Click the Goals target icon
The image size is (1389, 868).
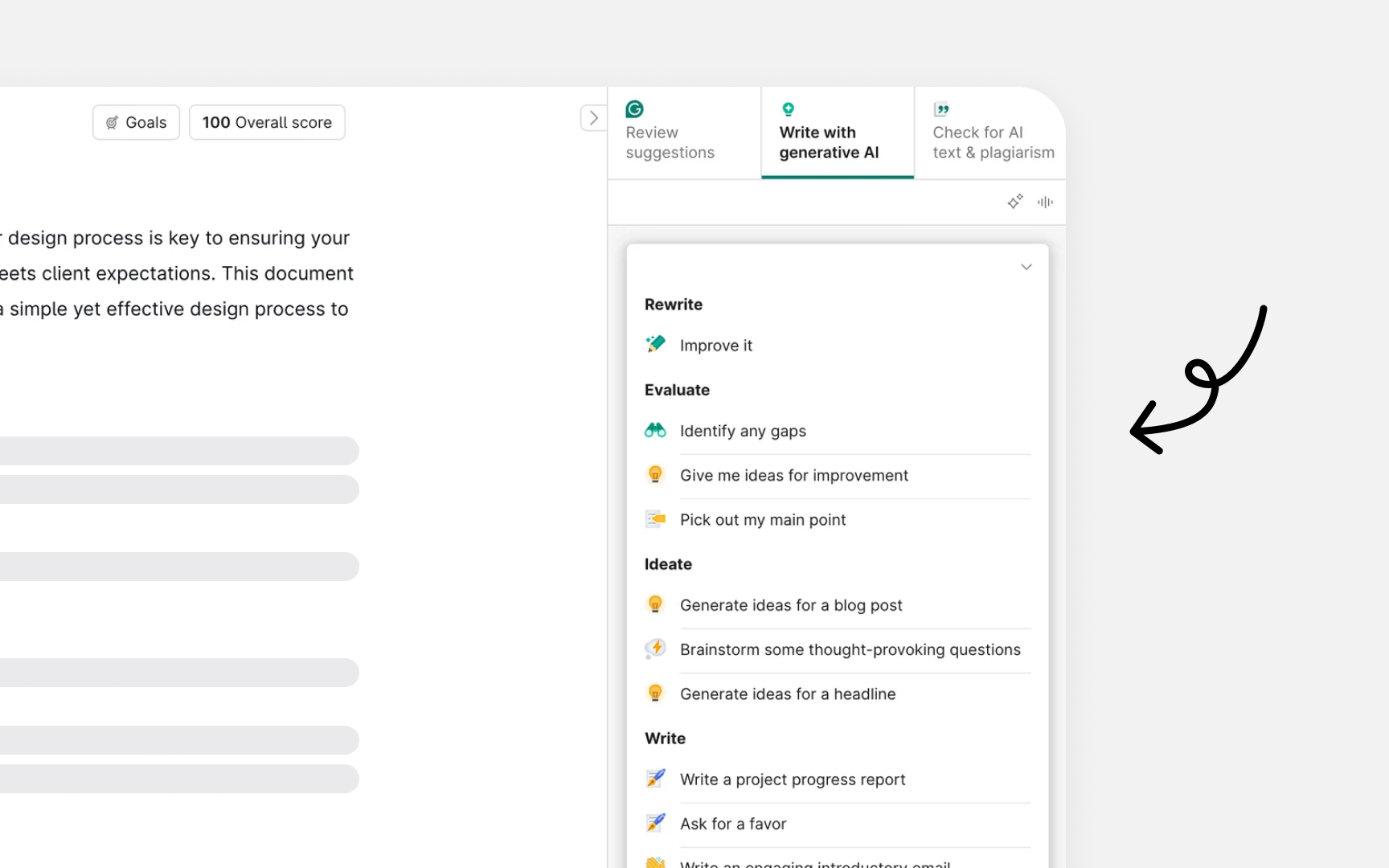[112, 122]
